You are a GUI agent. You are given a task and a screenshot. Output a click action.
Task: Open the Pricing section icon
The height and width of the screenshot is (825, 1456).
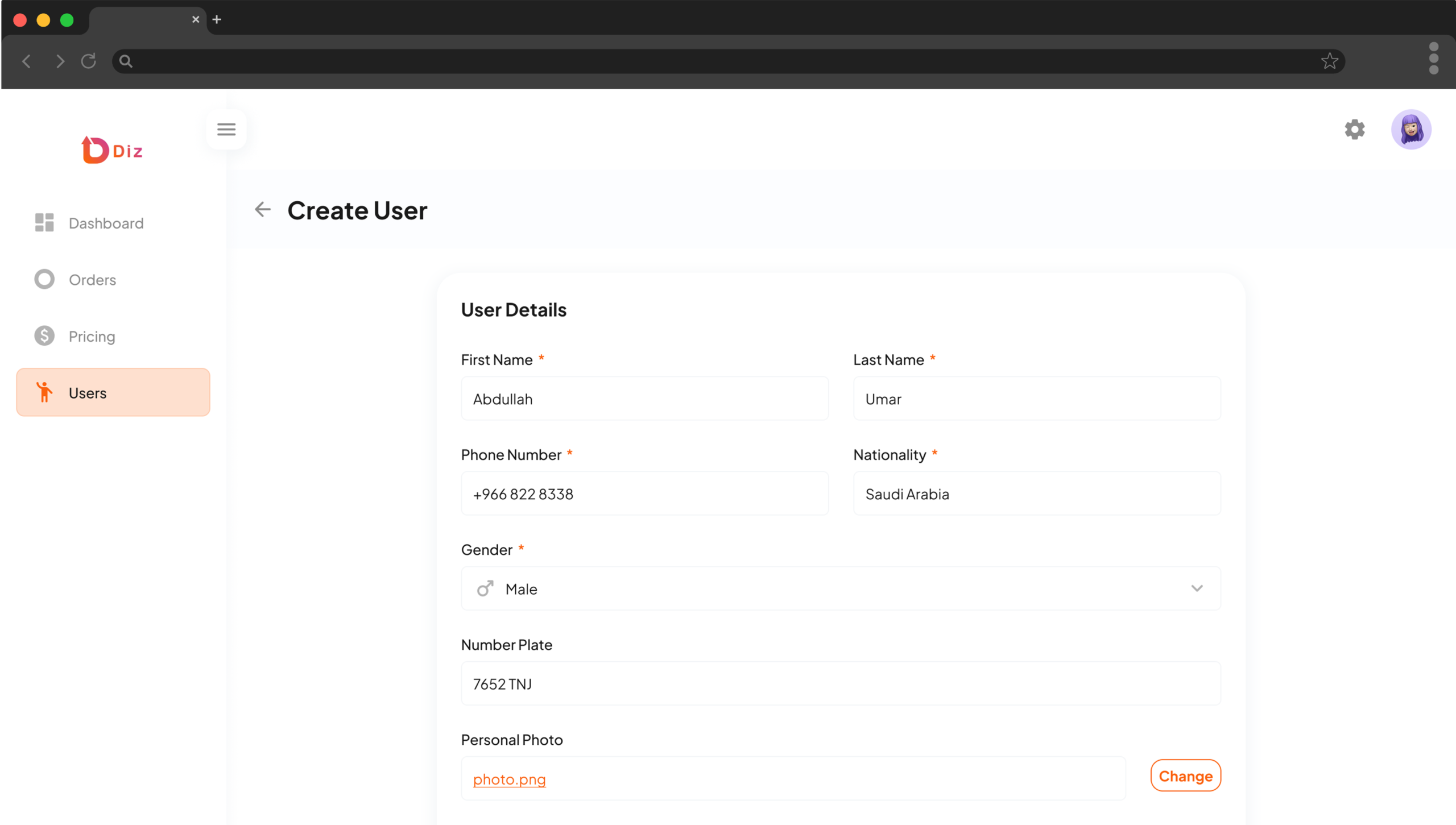coord(44,336)
